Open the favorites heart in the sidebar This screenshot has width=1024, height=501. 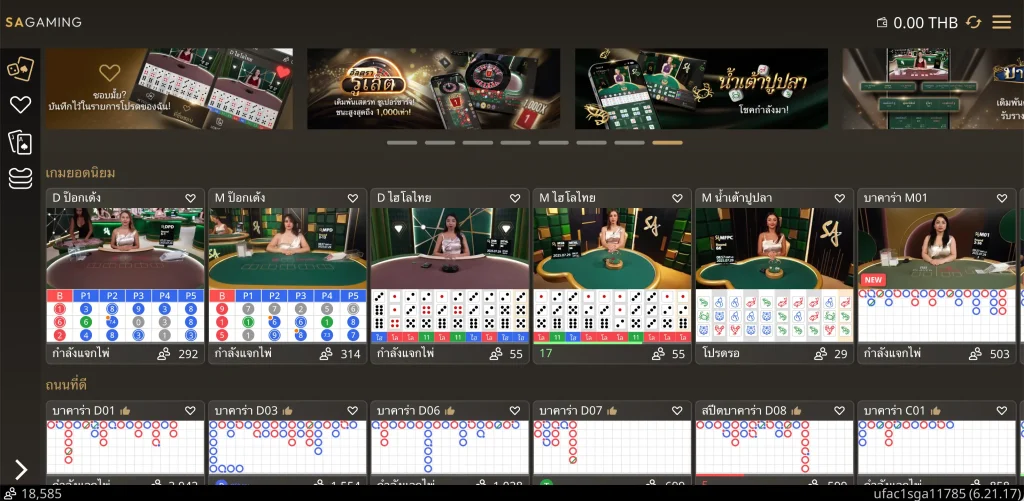(x=20, y=105)
